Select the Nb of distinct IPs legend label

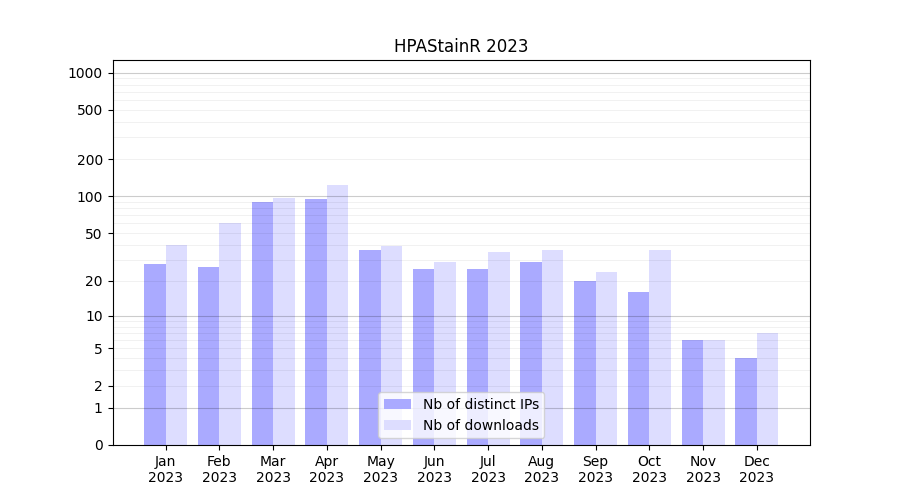click(x=480, y=404)
